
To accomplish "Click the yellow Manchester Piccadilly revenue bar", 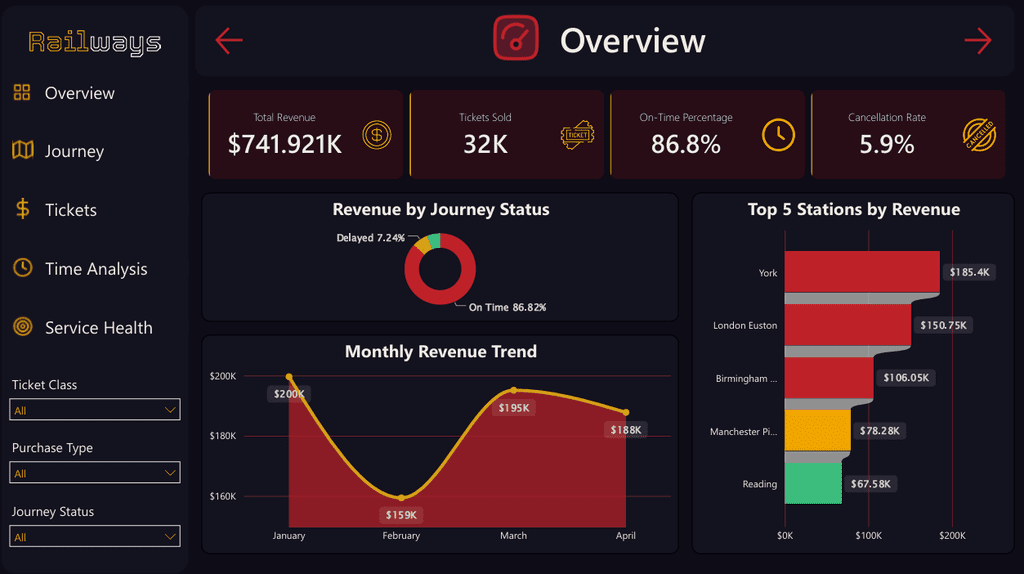I will pos(818,430).
